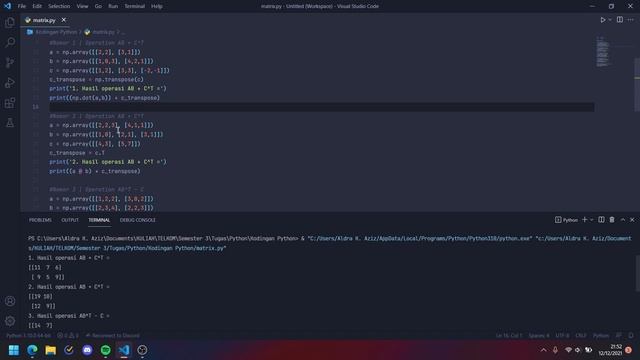This screenshot has height=360, width=640.
Task: Open the Testing flask icon view
Action: [x=10, y=122]
